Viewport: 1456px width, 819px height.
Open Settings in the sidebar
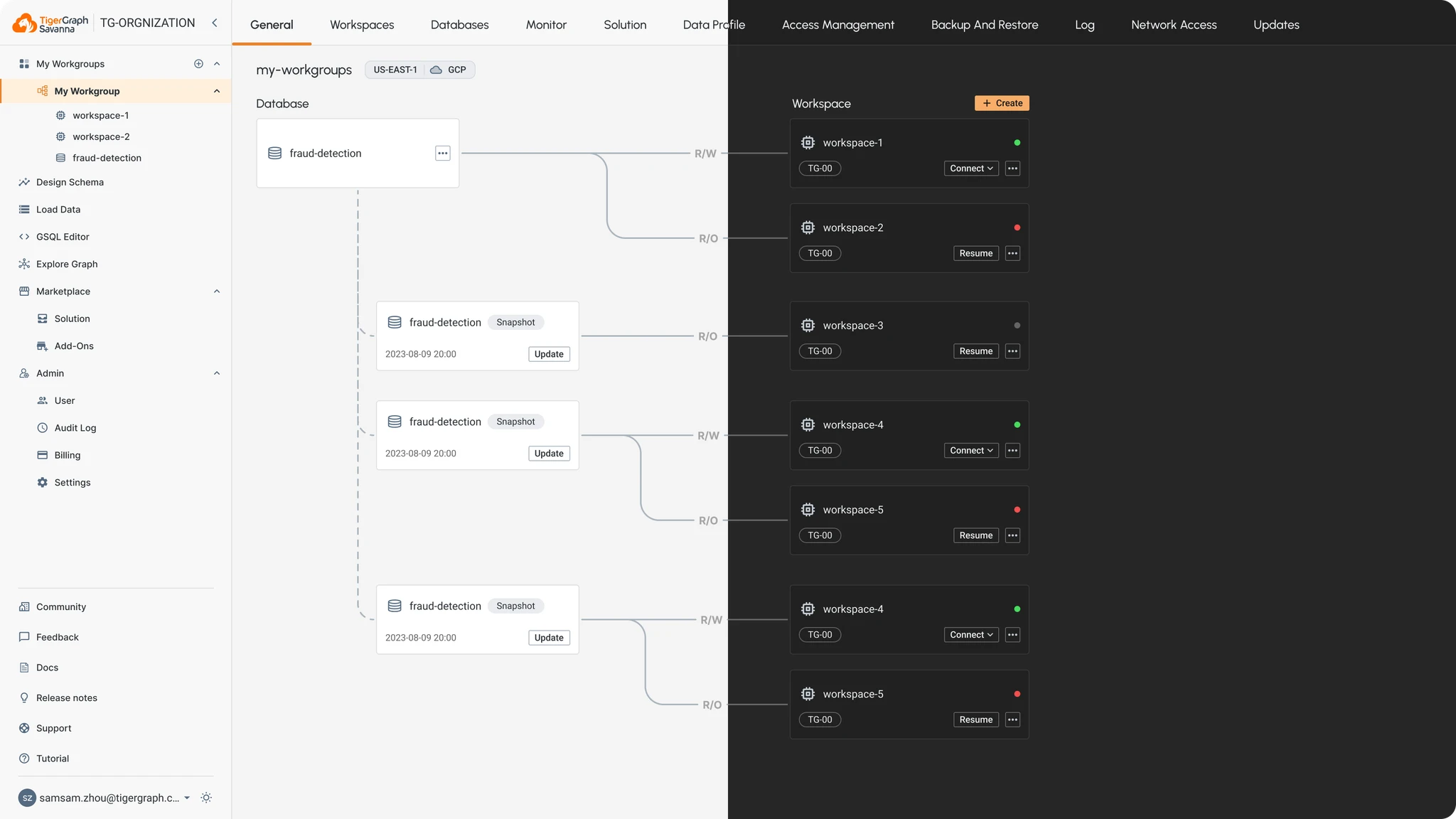pos(72,483)
